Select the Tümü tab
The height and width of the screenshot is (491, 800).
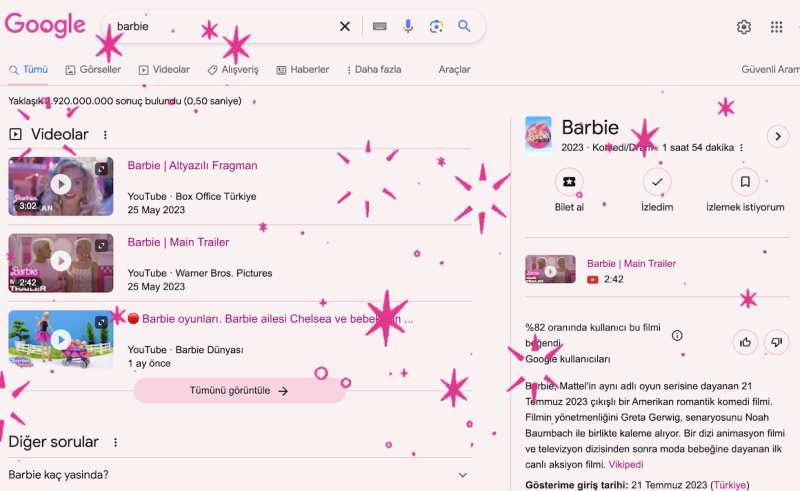[x=29, y=69]
